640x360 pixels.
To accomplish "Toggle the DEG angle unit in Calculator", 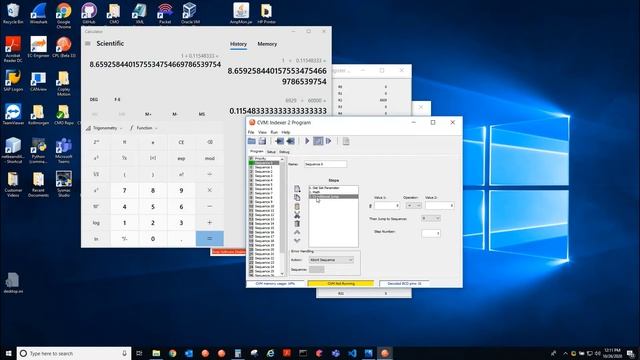I will coord(93,100).
